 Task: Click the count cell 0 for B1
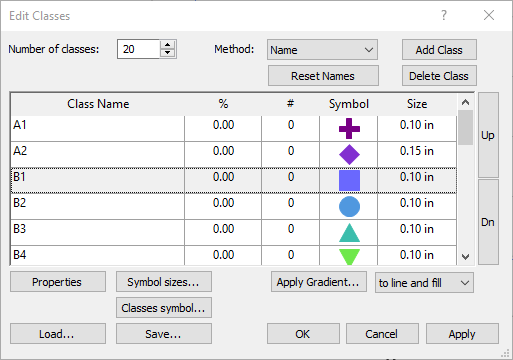pos(291,181)
